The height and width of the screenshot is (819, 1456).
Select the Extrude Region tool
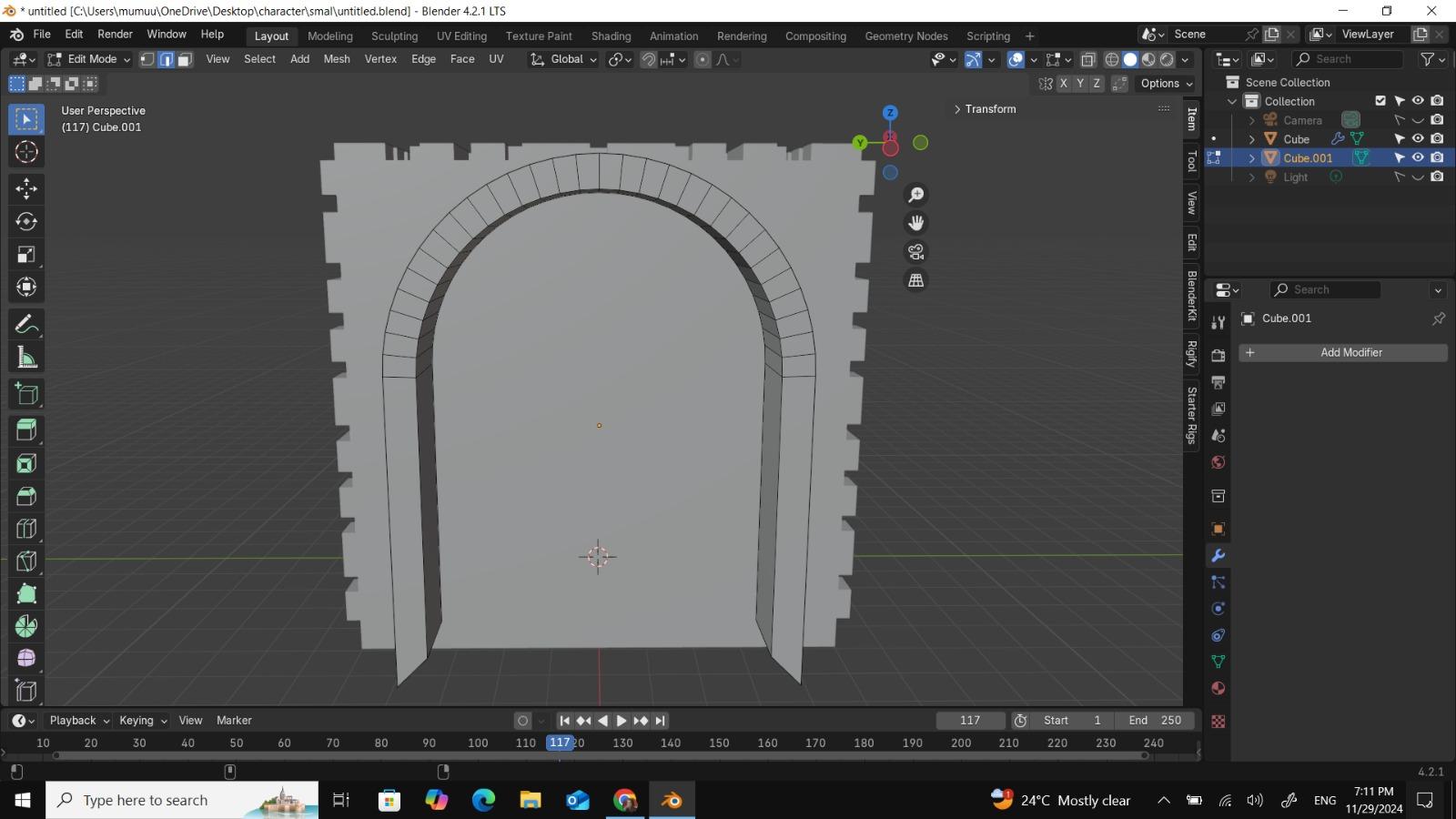(x=26, y=430)
